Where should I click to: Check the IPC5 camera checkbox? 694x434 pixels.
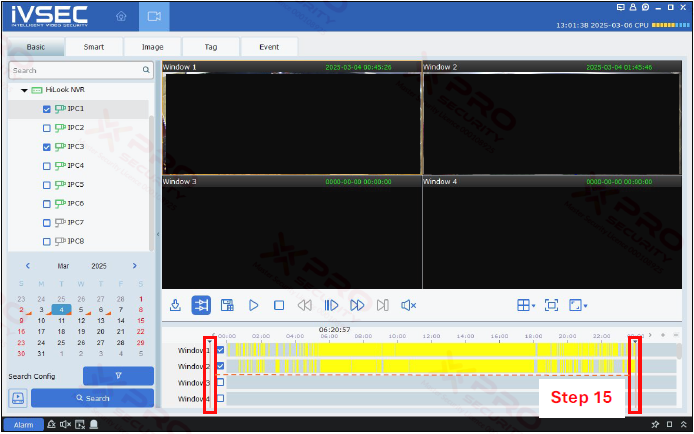(46, 185)
